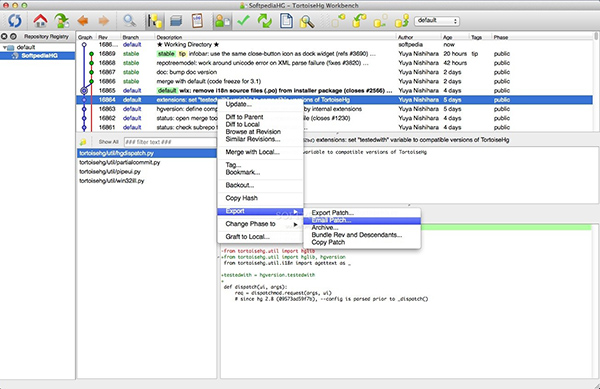This screenshot has height=389, width=600.
Task: Open the clipboard log view icon
Action: pyautogui.click(x=197, y=21)
